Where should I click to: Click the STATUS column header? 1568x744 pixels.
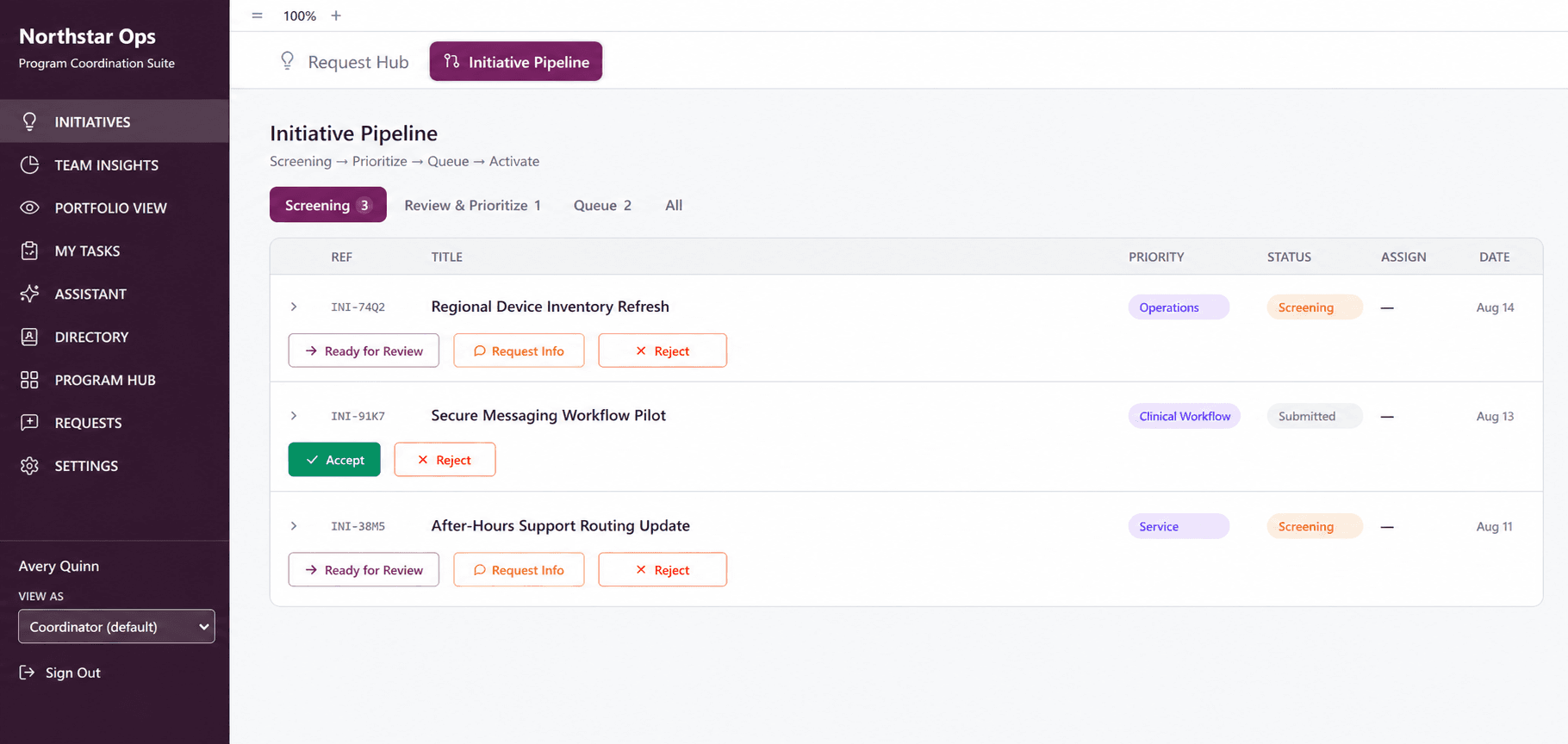(x=1289, y=257)
